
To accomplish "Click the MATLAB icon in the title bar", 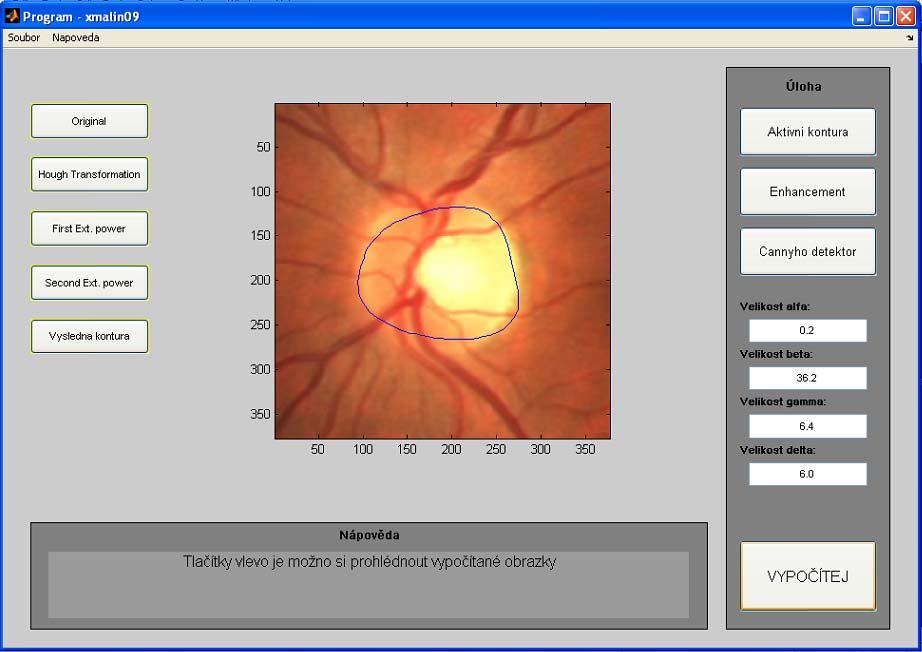I will coord(12,16).
